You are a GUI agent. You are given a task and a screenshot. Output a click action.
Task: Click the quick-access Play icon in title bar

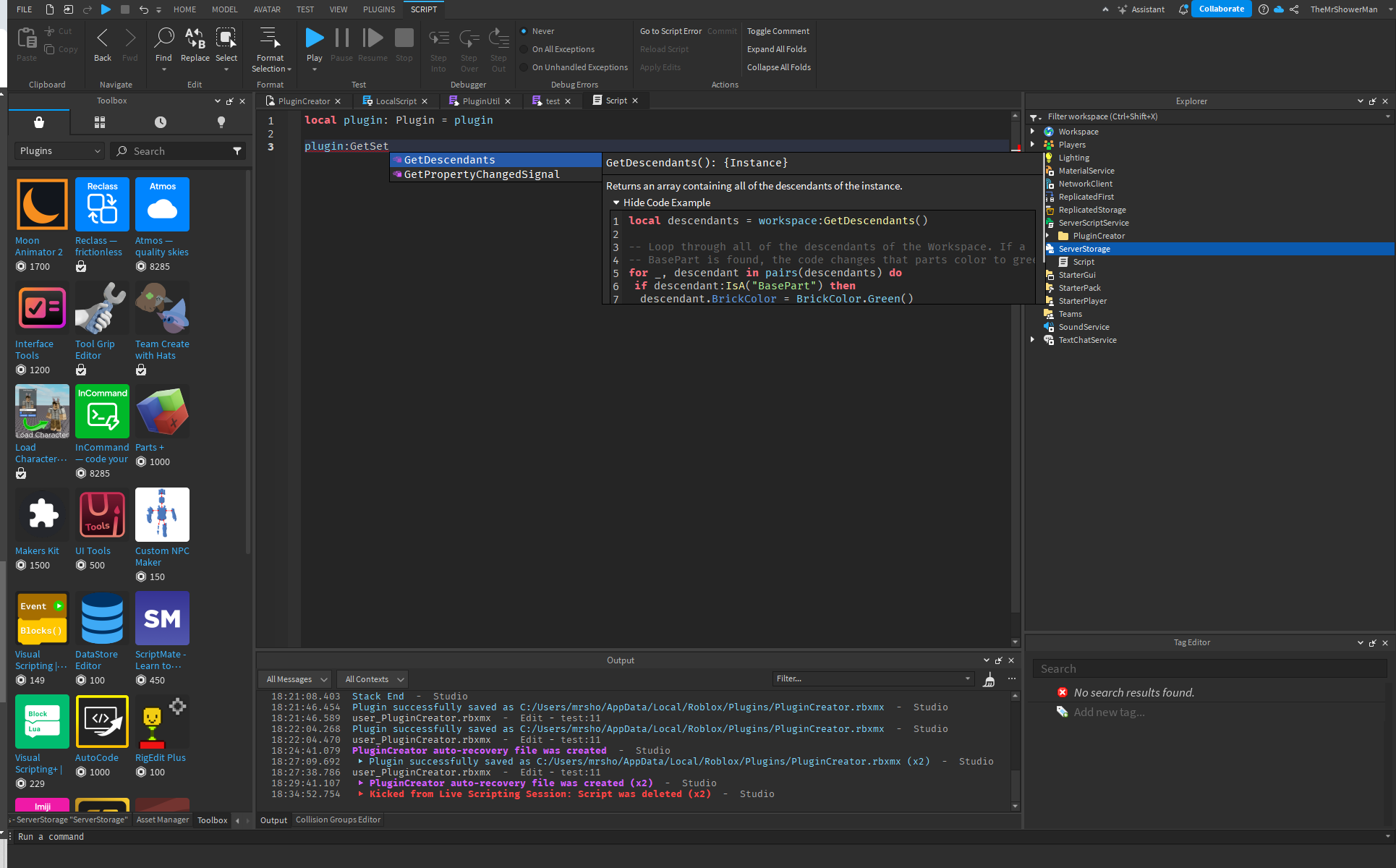tap(106, 9)
